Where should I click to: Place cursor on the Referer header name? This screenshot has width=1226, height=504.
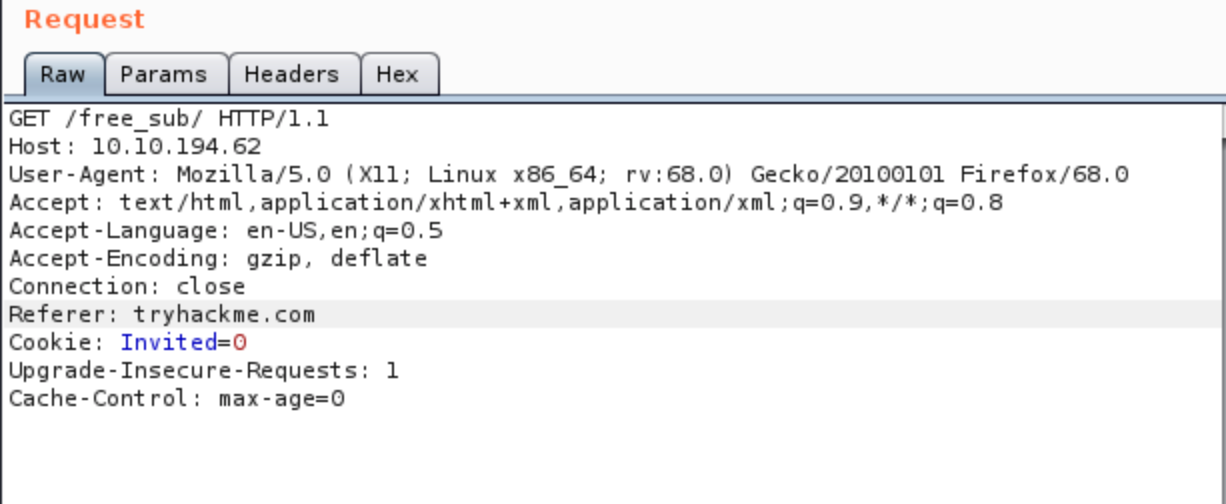63,315
